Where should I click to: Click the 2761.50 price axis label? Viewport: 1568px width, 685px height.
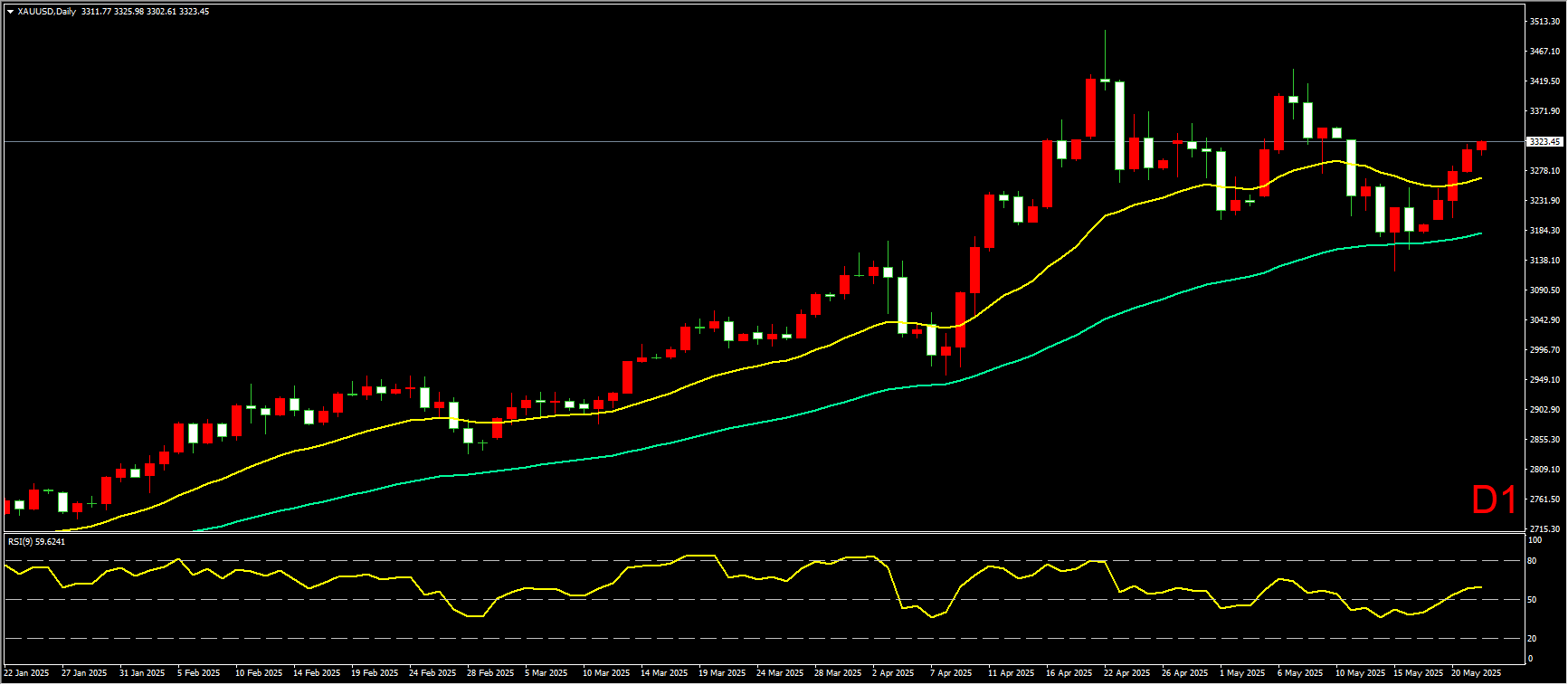pyautogui.click(x=1544, y=499)
